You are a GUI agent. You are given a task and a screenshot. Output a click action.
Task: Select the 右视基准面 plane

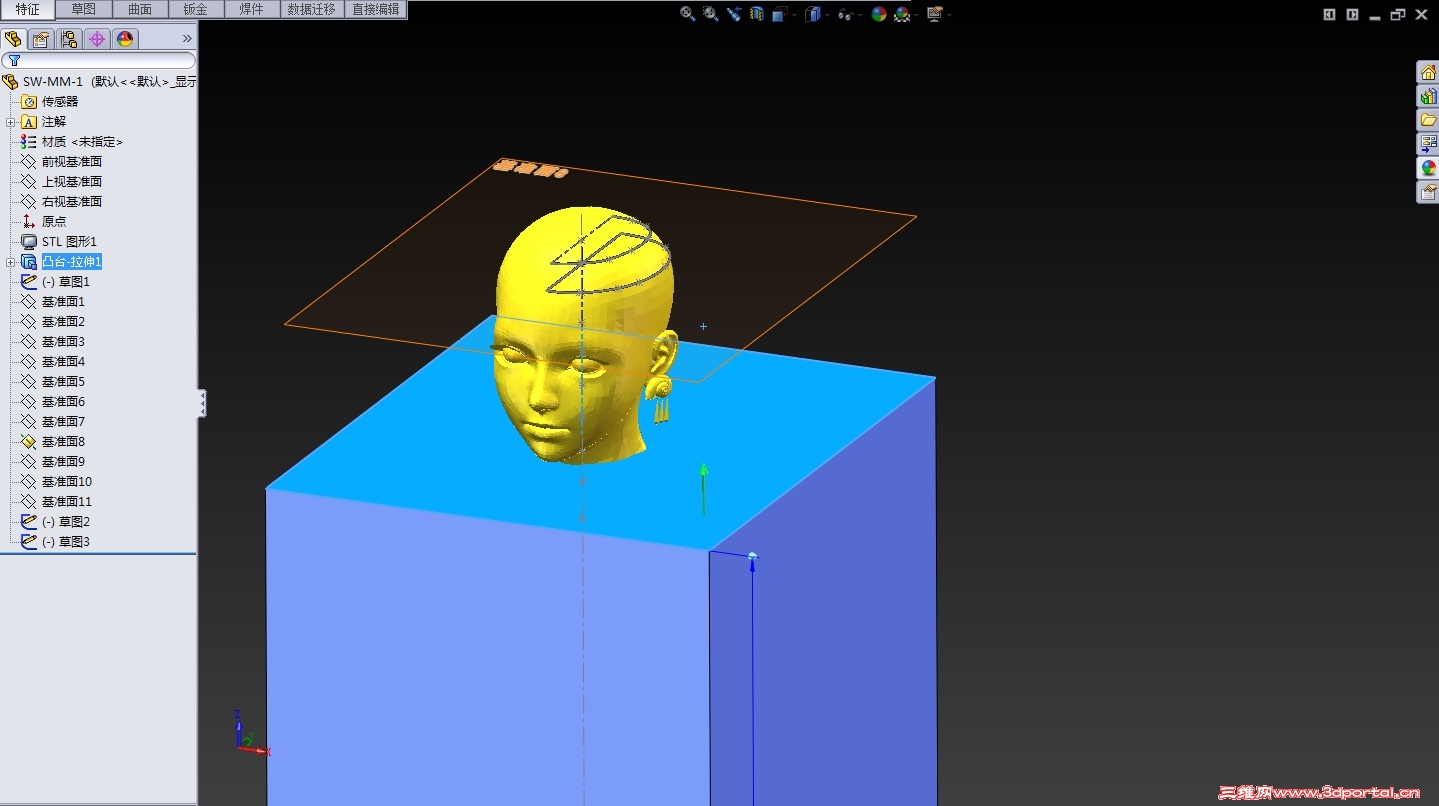point(61,202)
